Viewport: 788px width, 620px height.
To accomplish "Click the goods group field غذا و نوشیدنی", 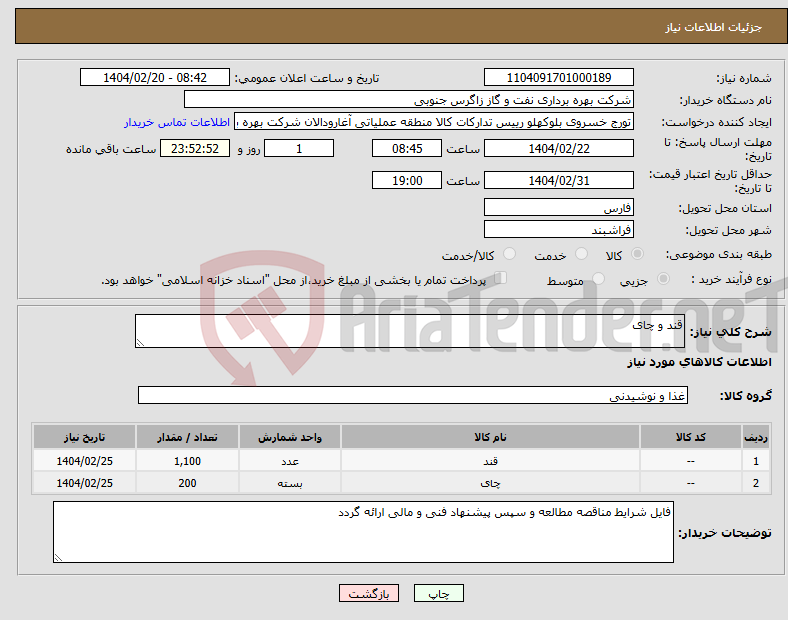I will coord(413,395).
